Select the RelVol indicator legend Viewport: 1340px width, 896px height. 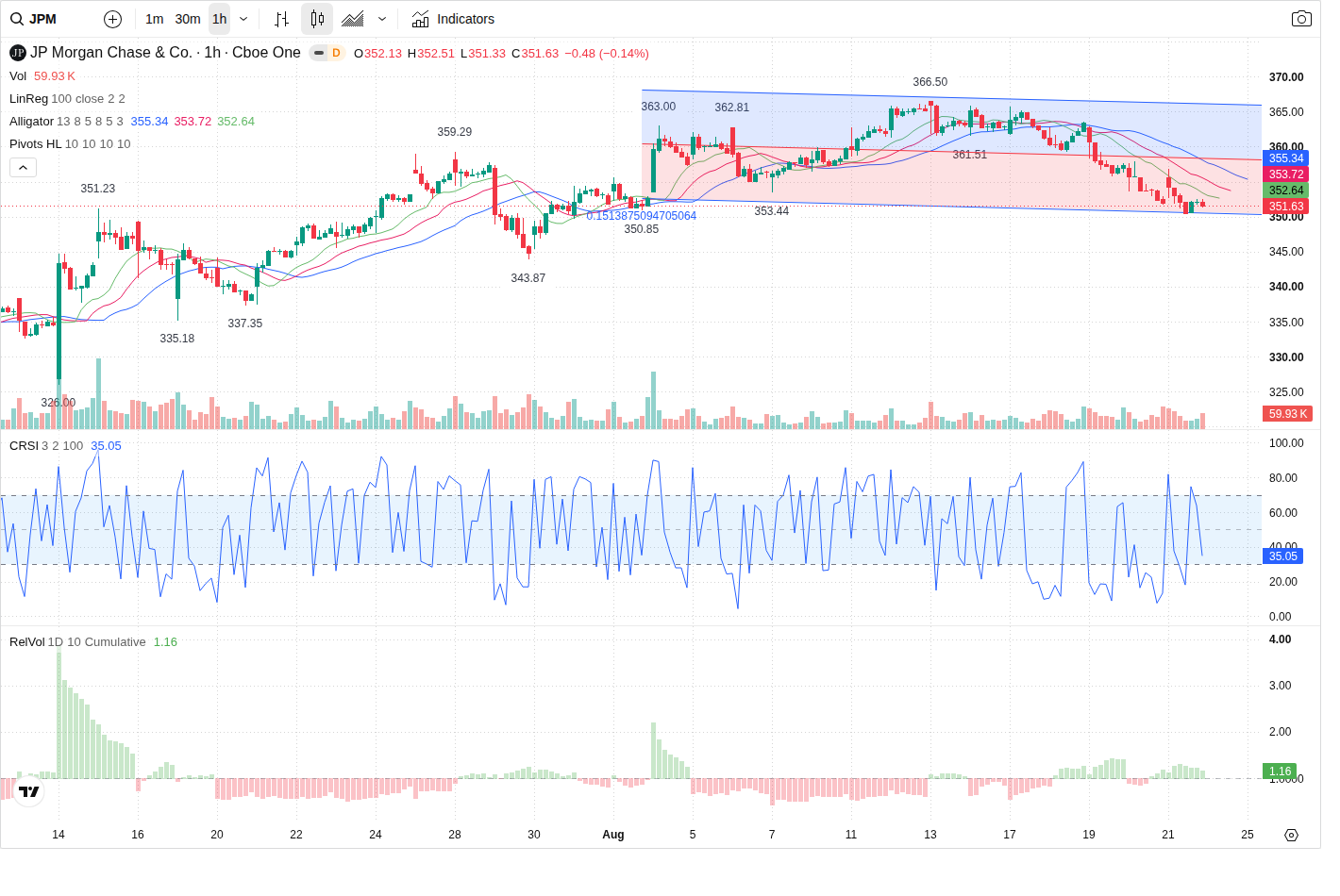tap(26, 642)
